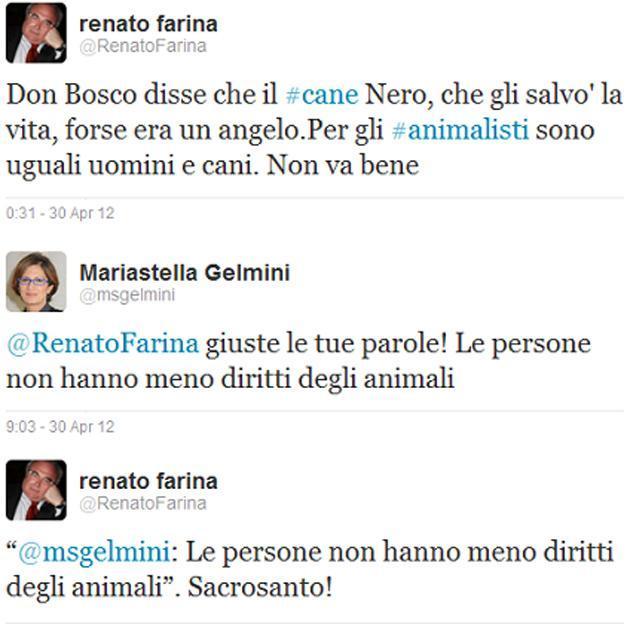630x624 pixels.
Task: Click the '9:03 - 30 Apr 12' timestamp
Action: (x=59, y=426)
